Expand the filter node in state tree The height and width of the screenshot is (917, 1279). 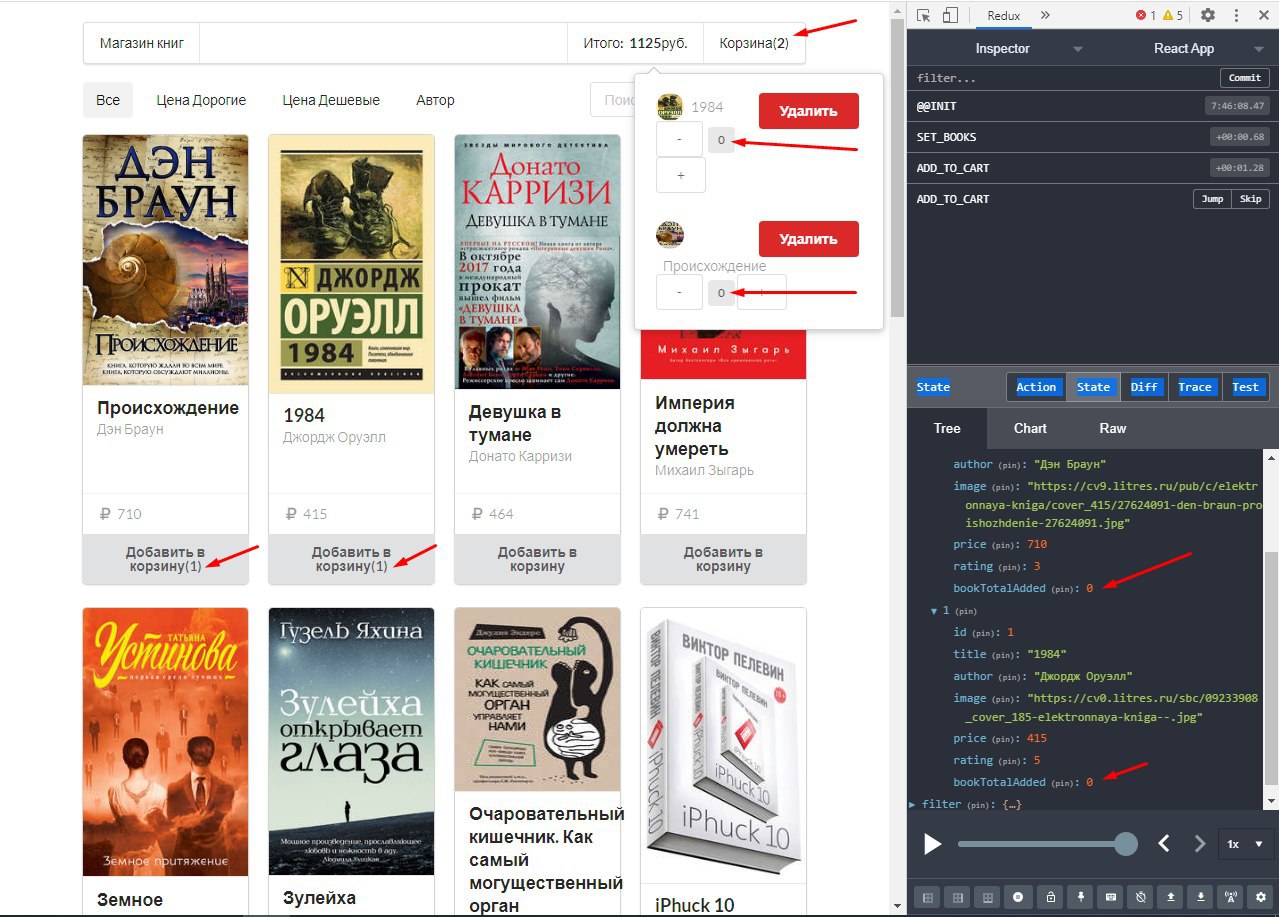912,804
